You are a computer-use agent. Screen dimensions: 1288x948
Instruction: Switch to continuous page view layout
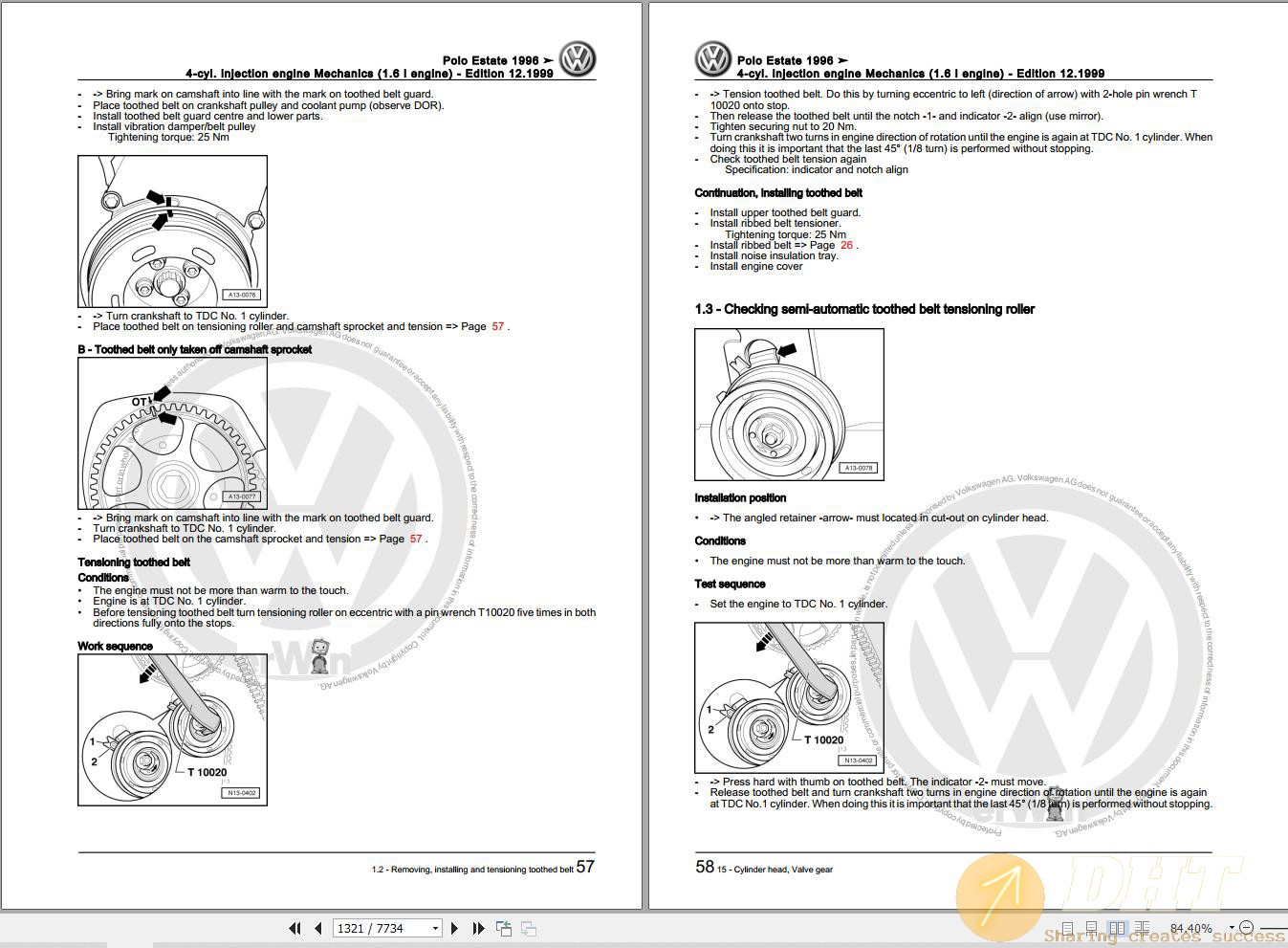(x=1092, y=928)
